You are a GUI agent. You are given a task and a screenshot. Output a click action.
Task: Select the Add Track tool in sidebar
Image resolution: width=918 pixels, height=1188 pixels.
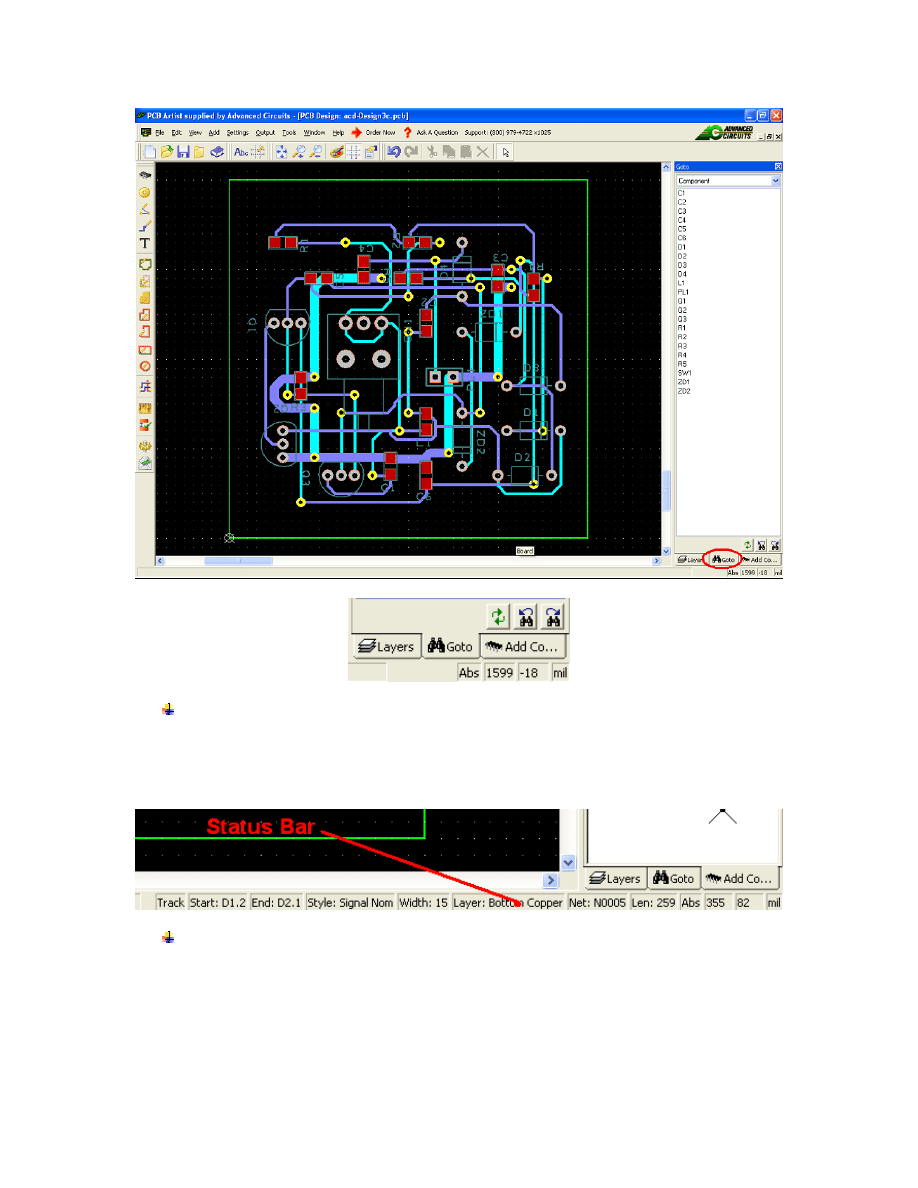point(145,226)
